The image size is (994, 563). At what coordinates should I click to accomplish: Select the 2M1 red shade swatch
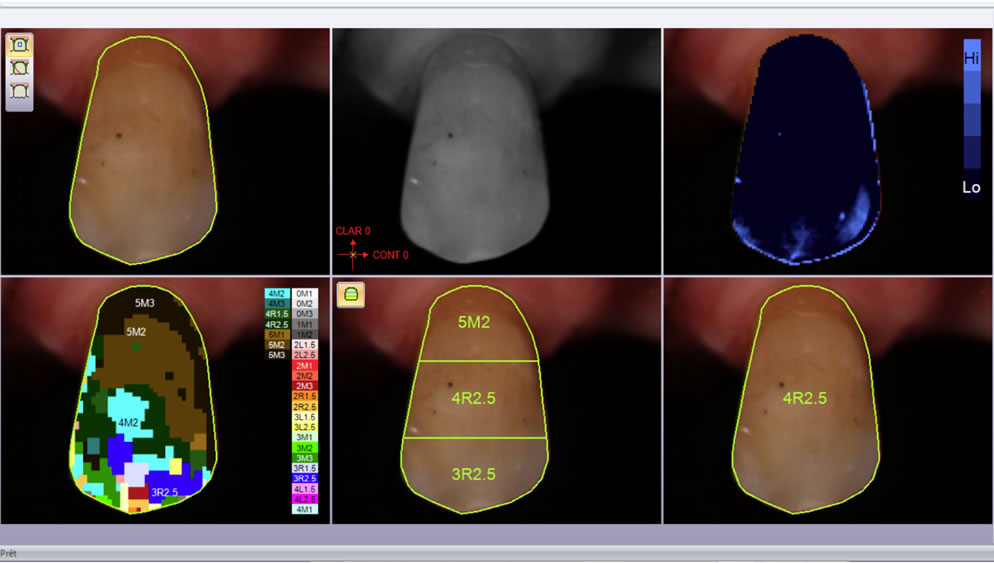(x=305, y=365)
